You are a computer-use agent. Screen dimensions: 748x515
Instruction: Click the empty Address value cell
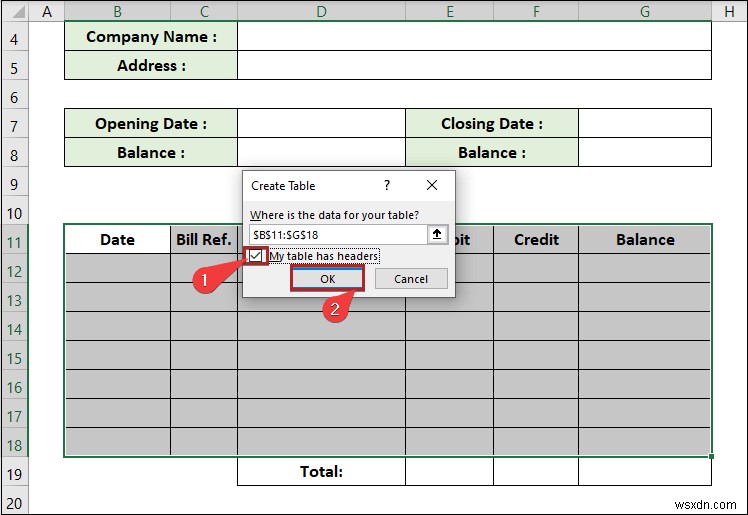[x=475, y=65]
